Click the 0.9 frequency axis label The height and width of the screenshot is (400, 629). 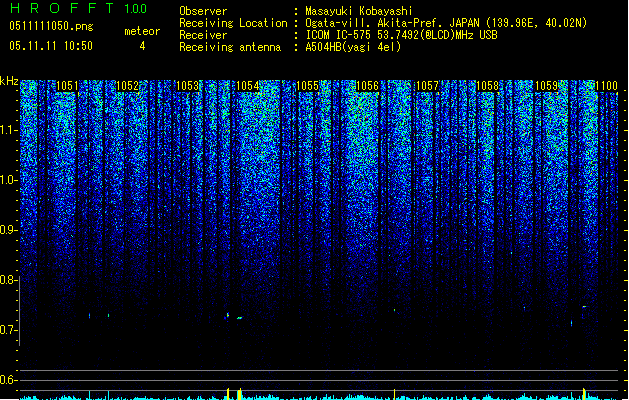pos(8,230)
